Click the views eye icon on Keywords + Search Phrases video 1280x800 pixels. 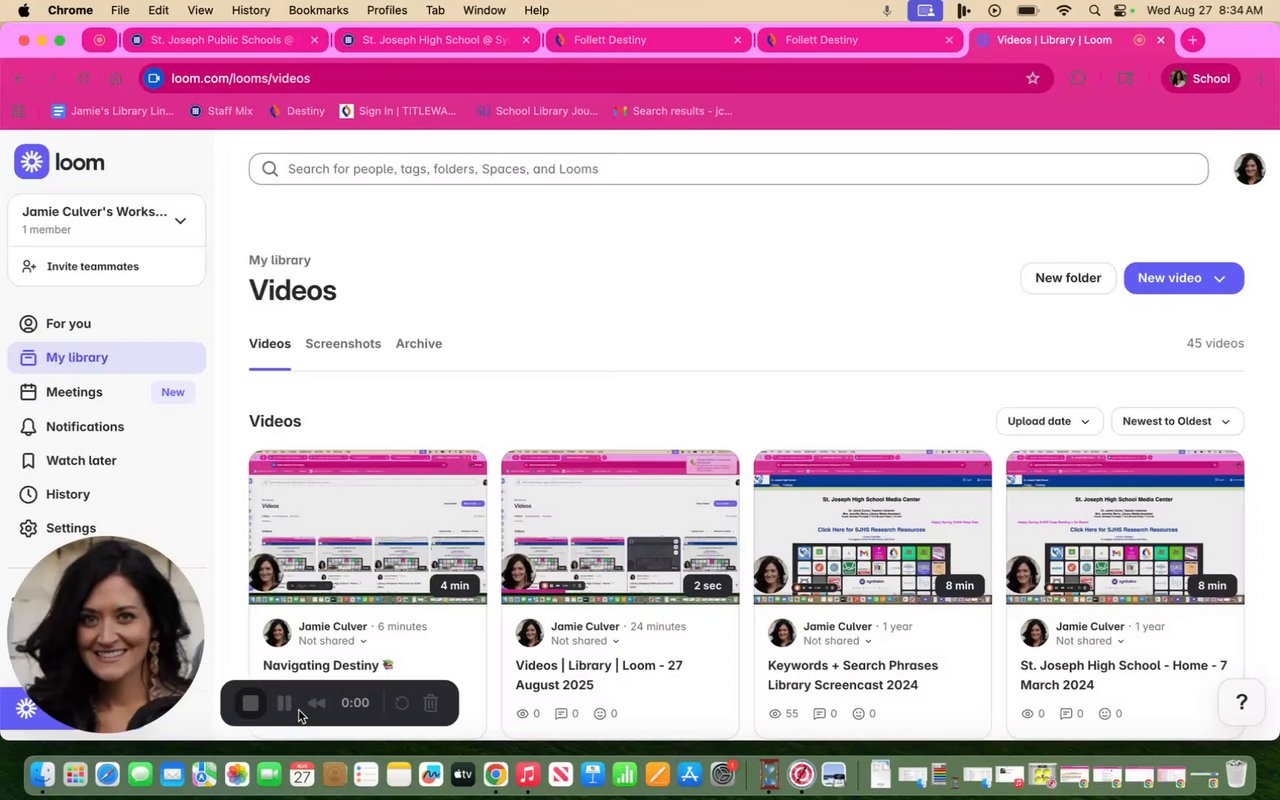[775, 714]
